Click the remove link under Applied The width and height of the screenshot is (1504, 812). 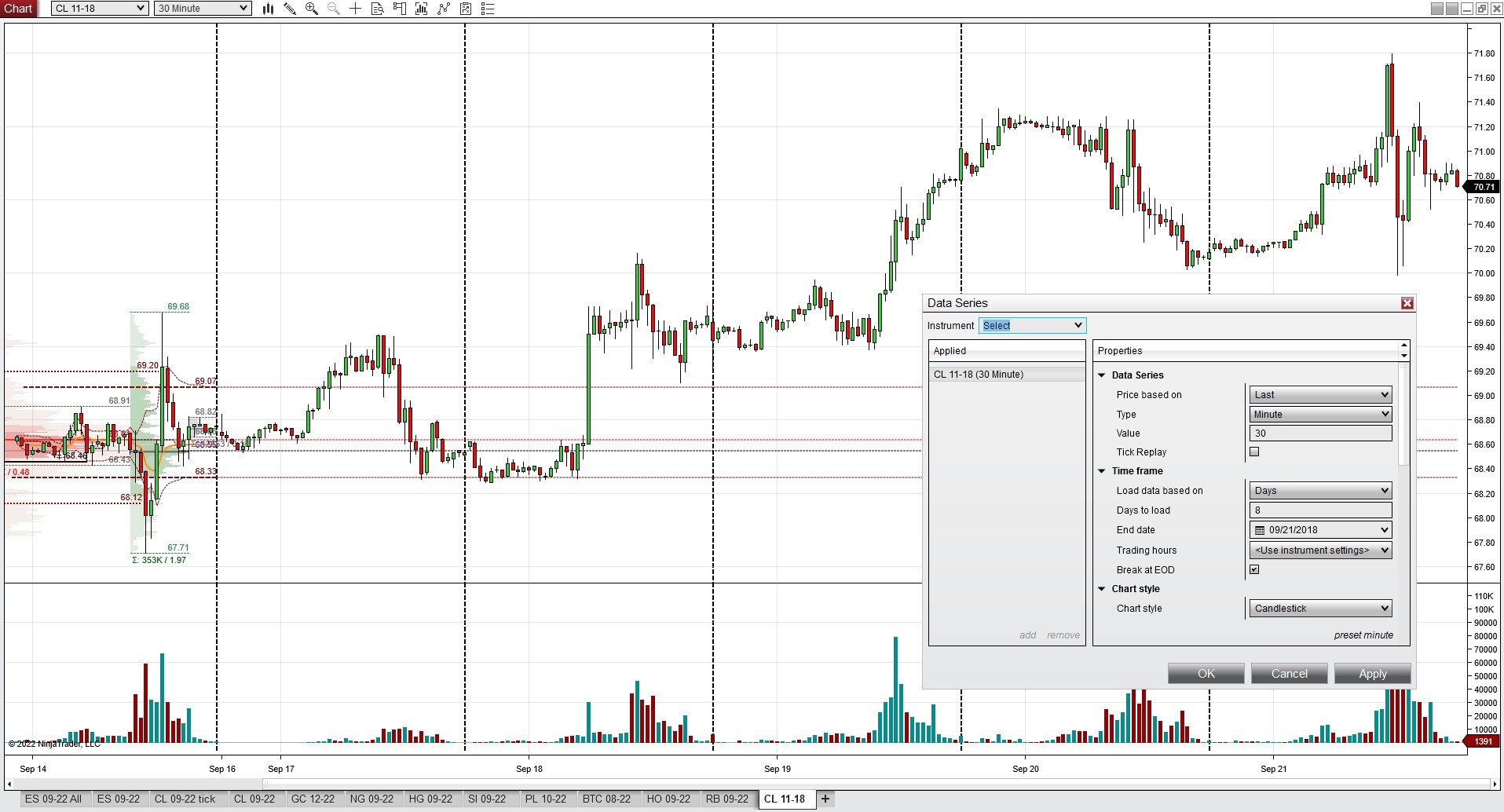click(1063, 635)
